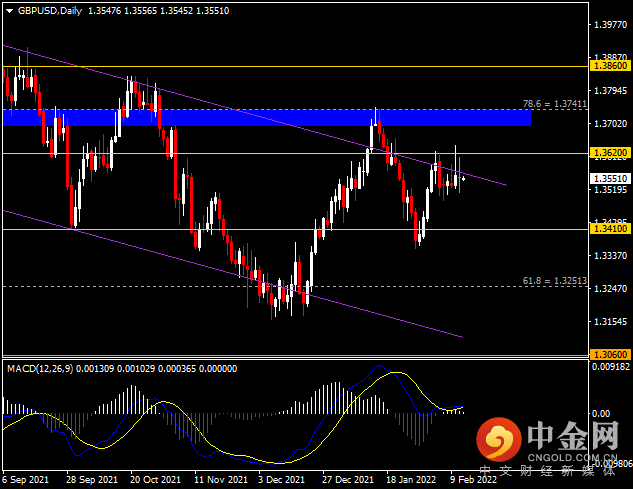Click the 1.39770 price scale value
This screenshot has width=633, height=489.
tap(610, 25)
